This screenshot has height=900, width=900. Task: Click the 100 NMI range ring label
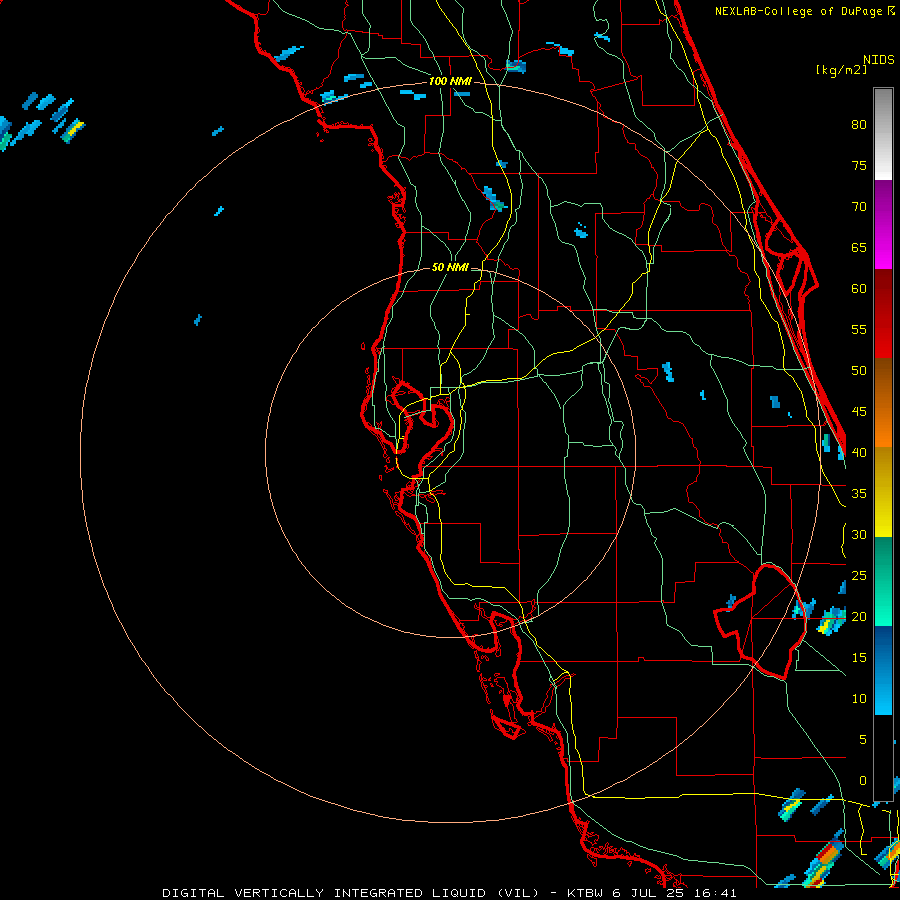click(450, 81)
